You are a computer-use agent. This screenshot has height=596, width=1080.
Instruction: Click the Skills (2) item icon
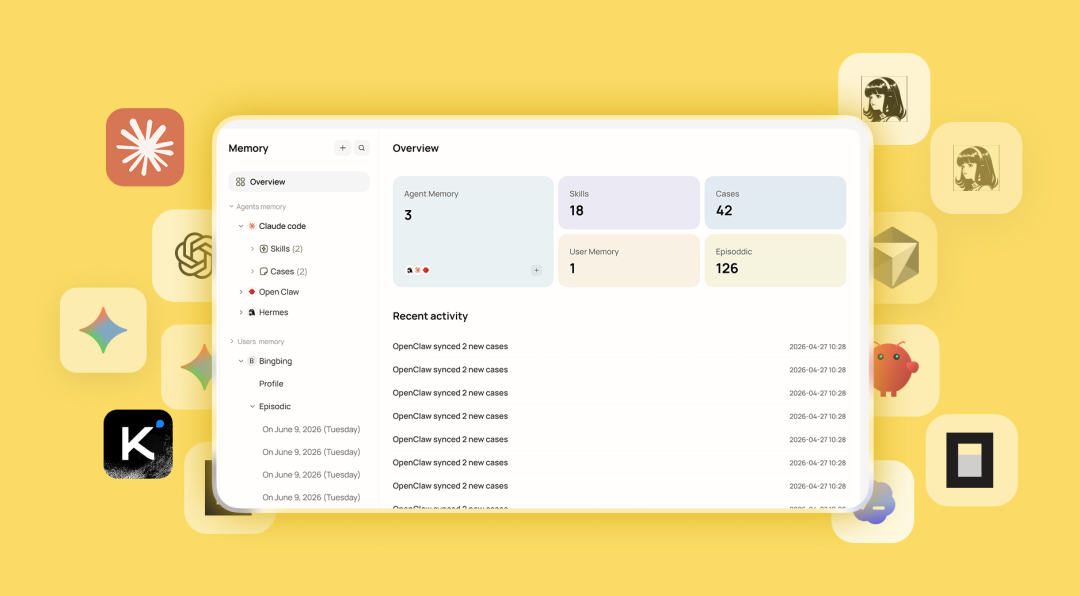(264, 249)
